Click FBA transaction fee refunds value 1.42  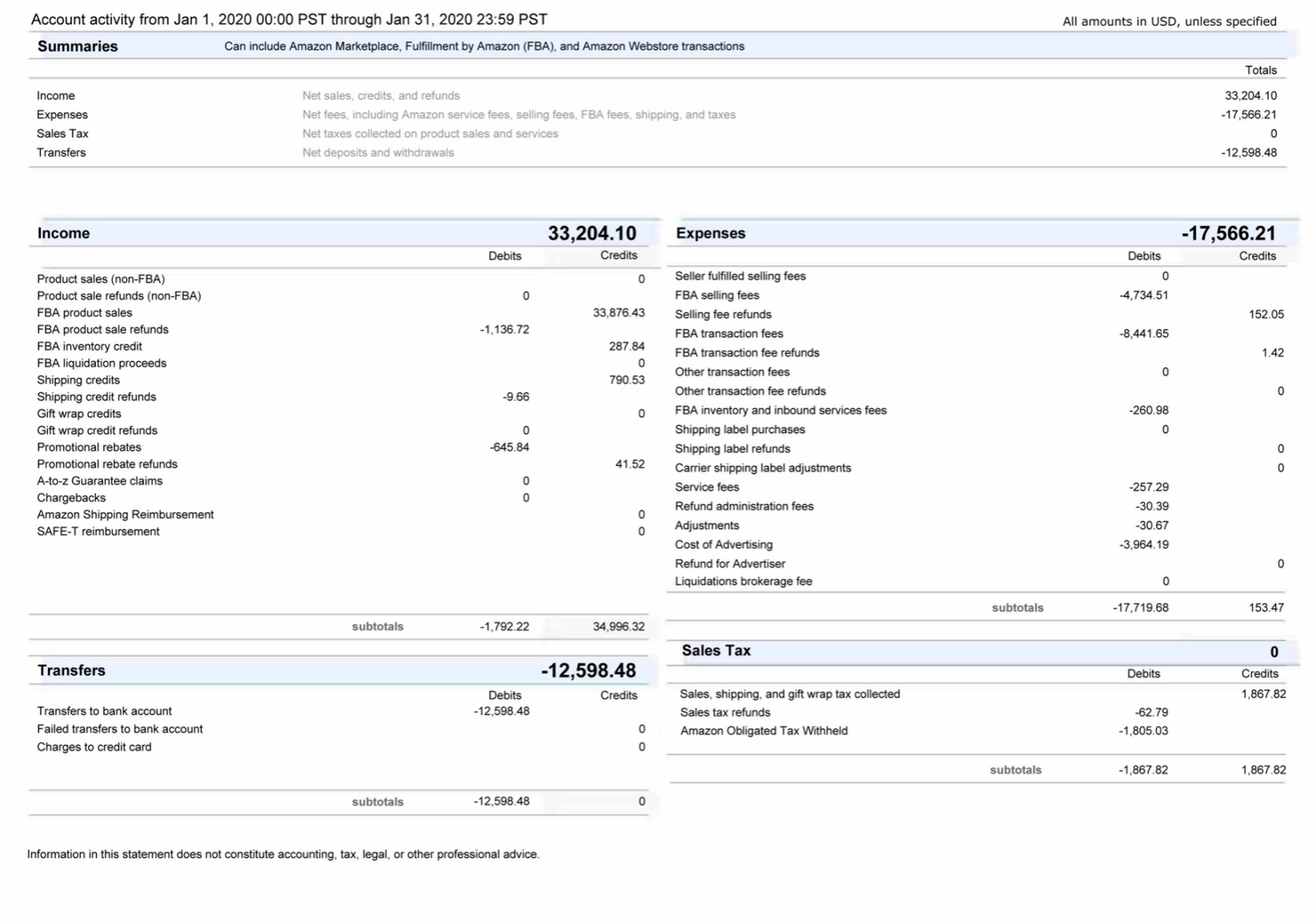click(1272, 353)
